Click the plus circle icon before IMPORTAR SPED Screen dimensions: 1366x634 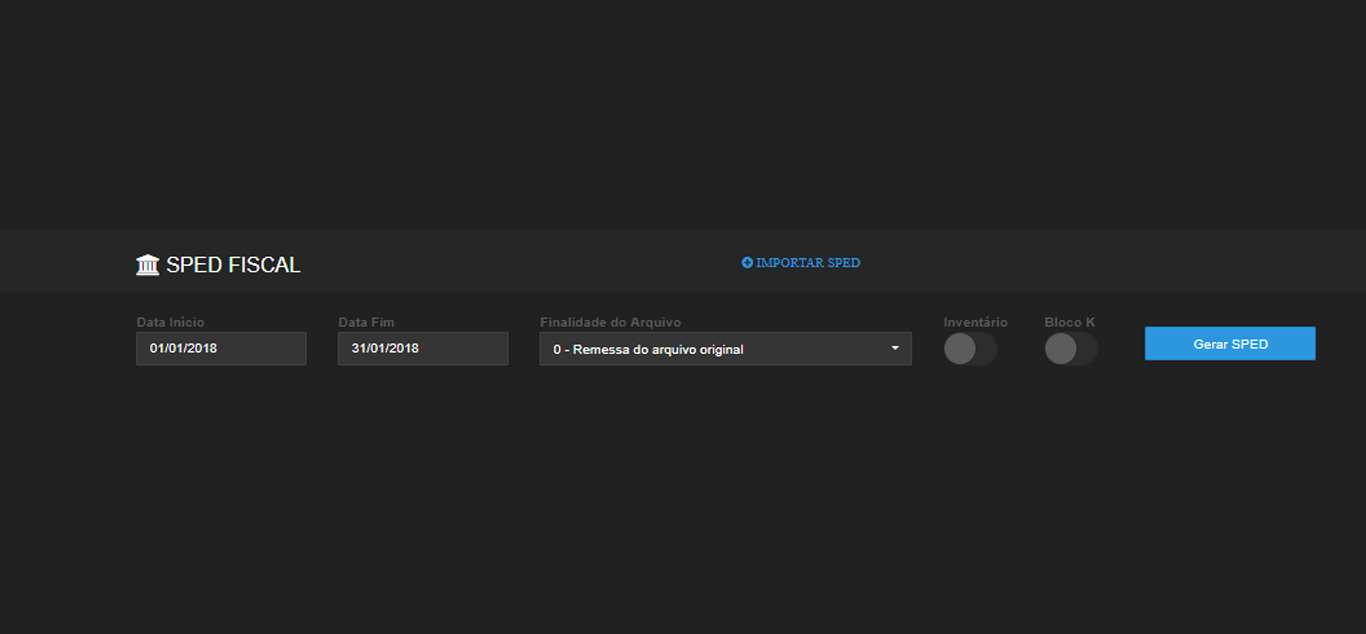click(747, 263)
